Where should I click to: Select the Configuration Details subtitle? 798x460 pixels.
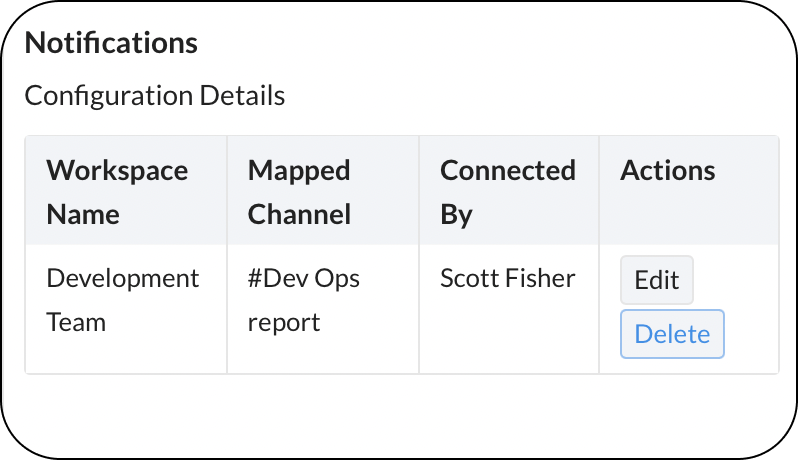155,96
